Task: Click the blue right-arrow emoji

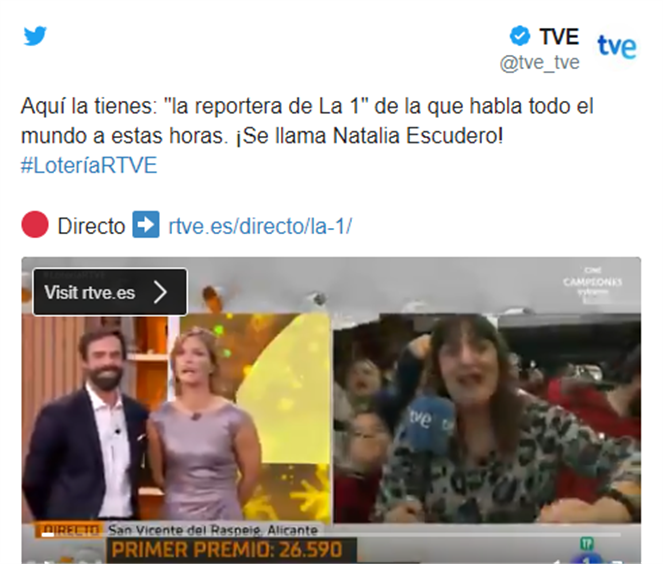Action: coord(146,225)
